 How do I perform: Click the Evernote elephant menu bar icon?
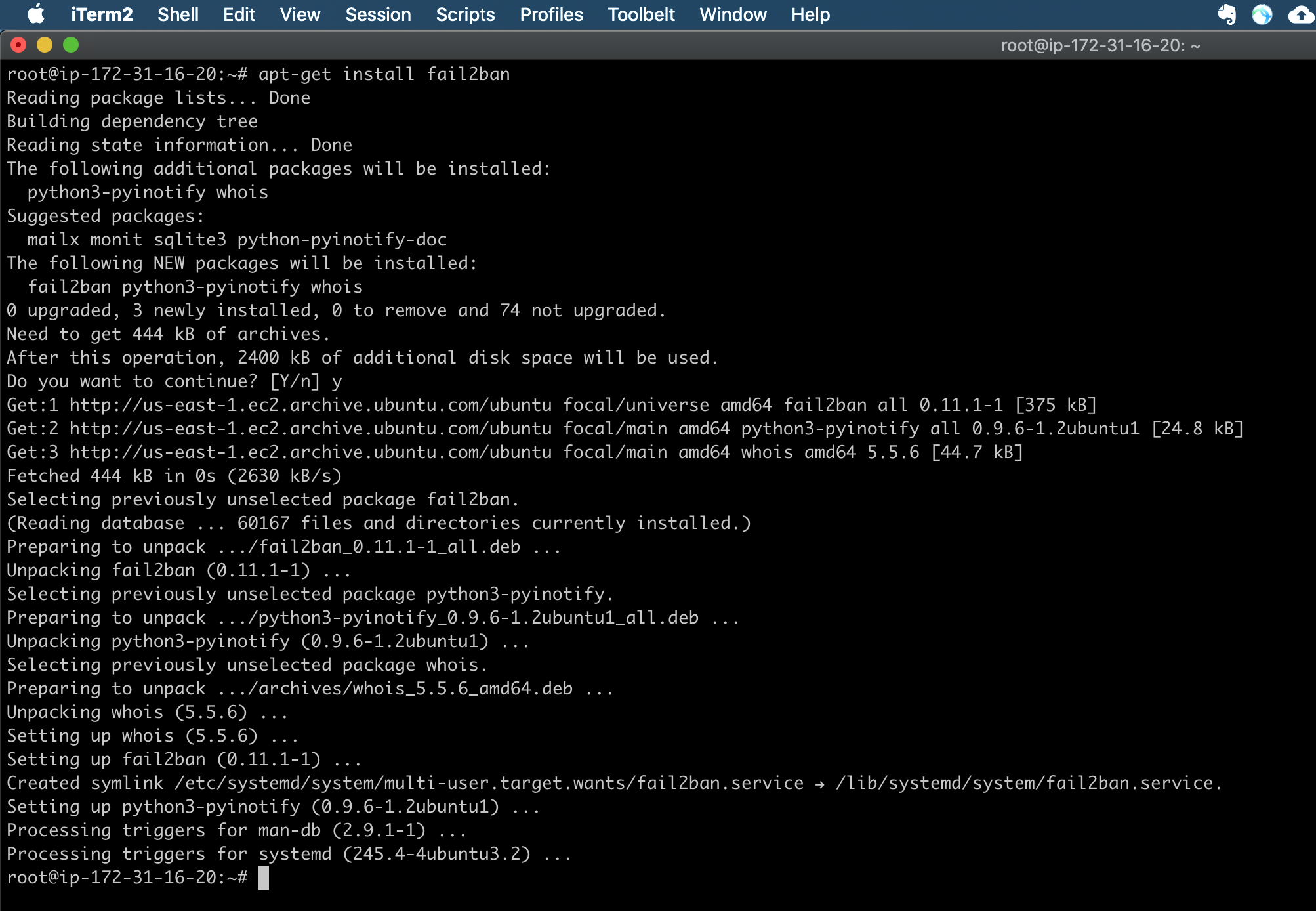point(1226,14)
